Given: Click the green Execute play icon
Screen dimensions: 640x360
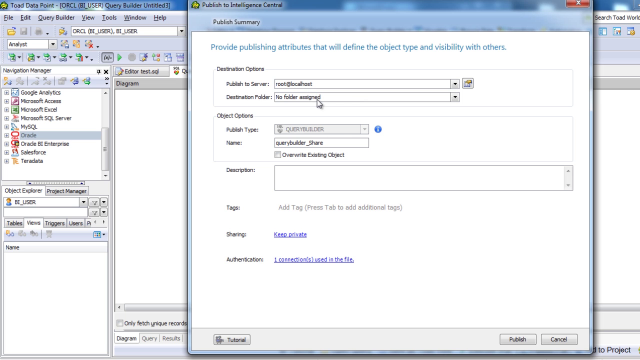Looking at the screenshot, I should pyautogui.click(x=120, y=58).
